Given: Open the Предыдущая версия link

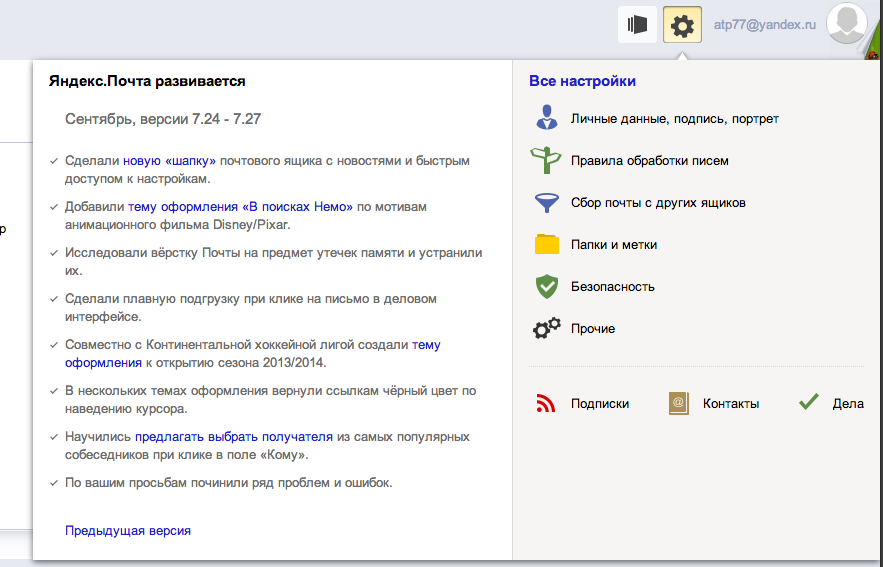Looking at the screenshot, I should pyautogui.click(x=127, y=531).
